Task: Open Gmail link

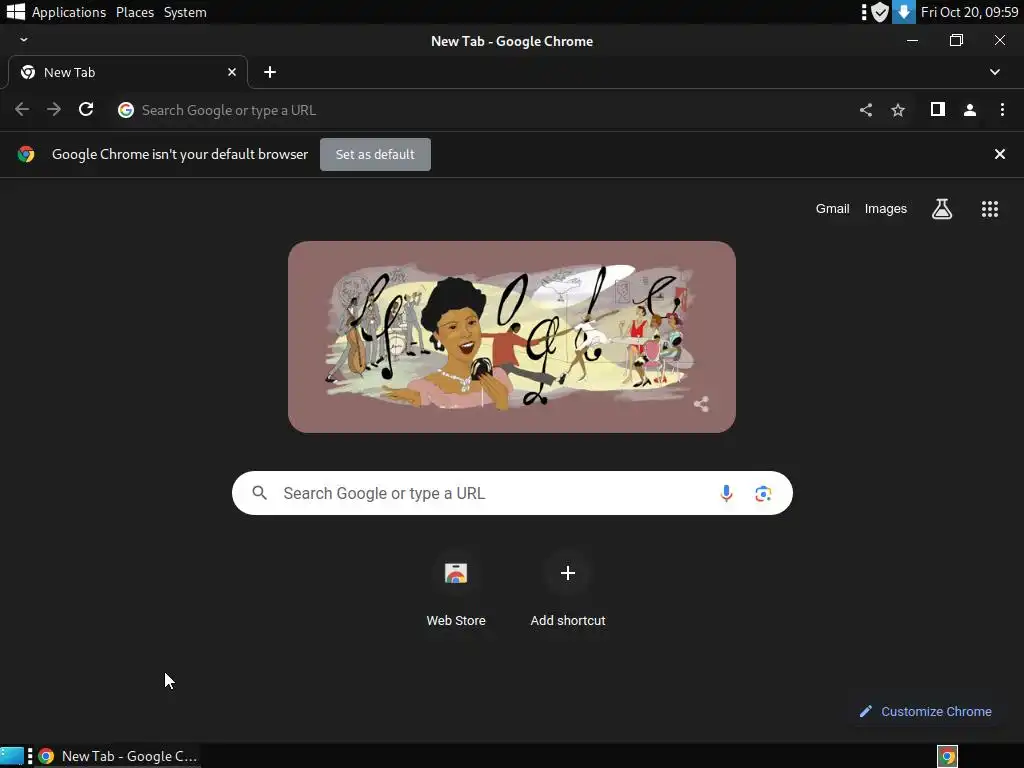Action: click(832, 209)
